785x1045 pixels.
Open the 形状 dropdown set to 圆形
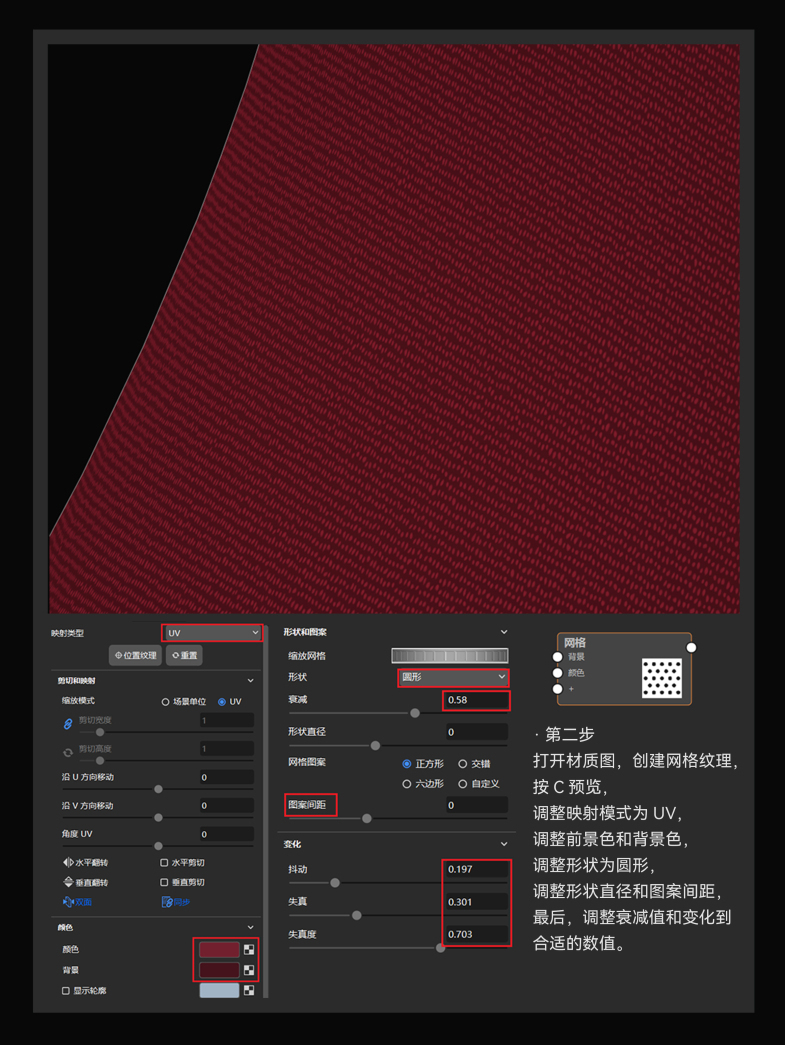click(453, 677)
